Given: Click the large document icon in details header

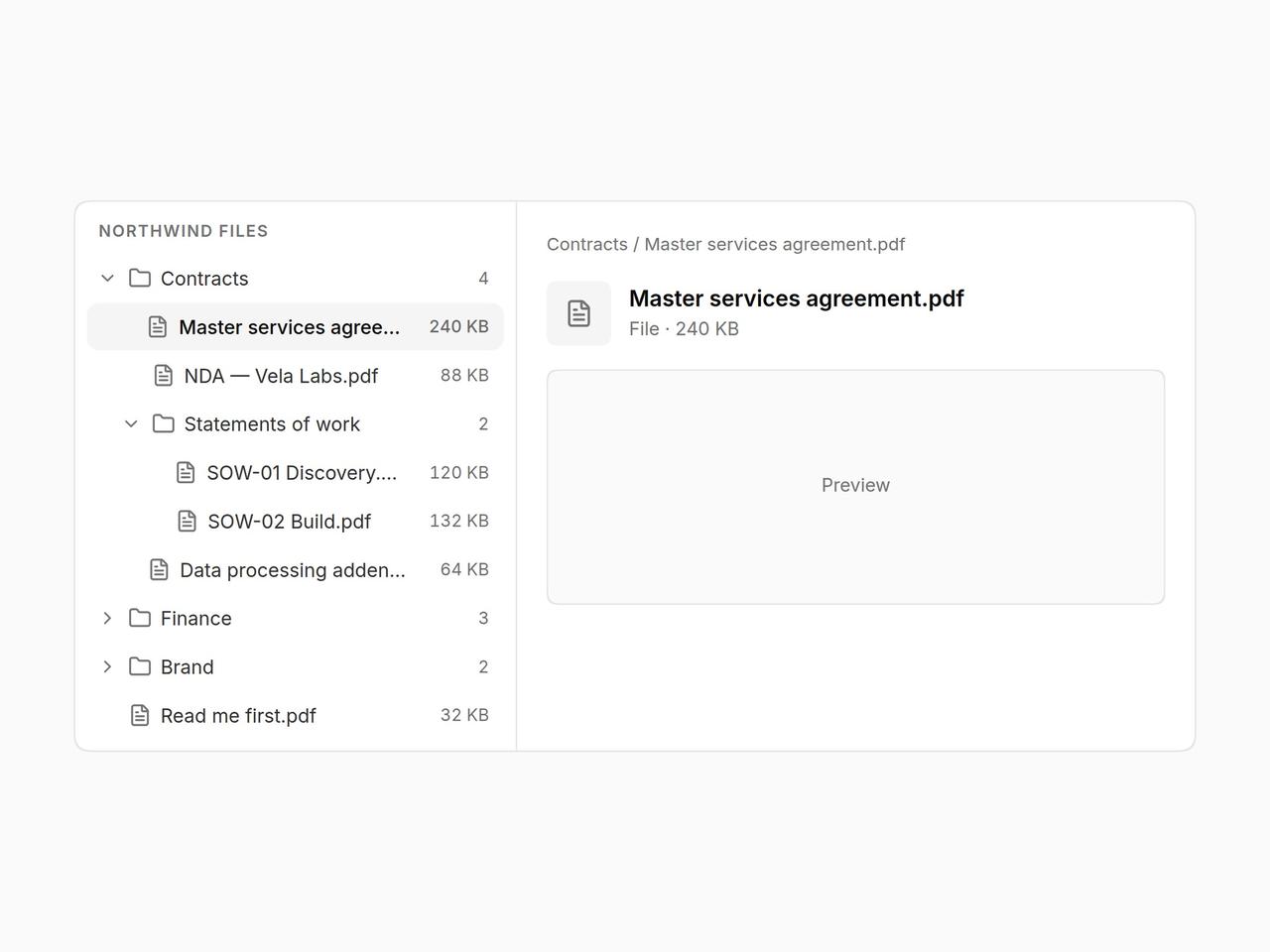Looking at the screenshot, I should click(x=578, y=313).
